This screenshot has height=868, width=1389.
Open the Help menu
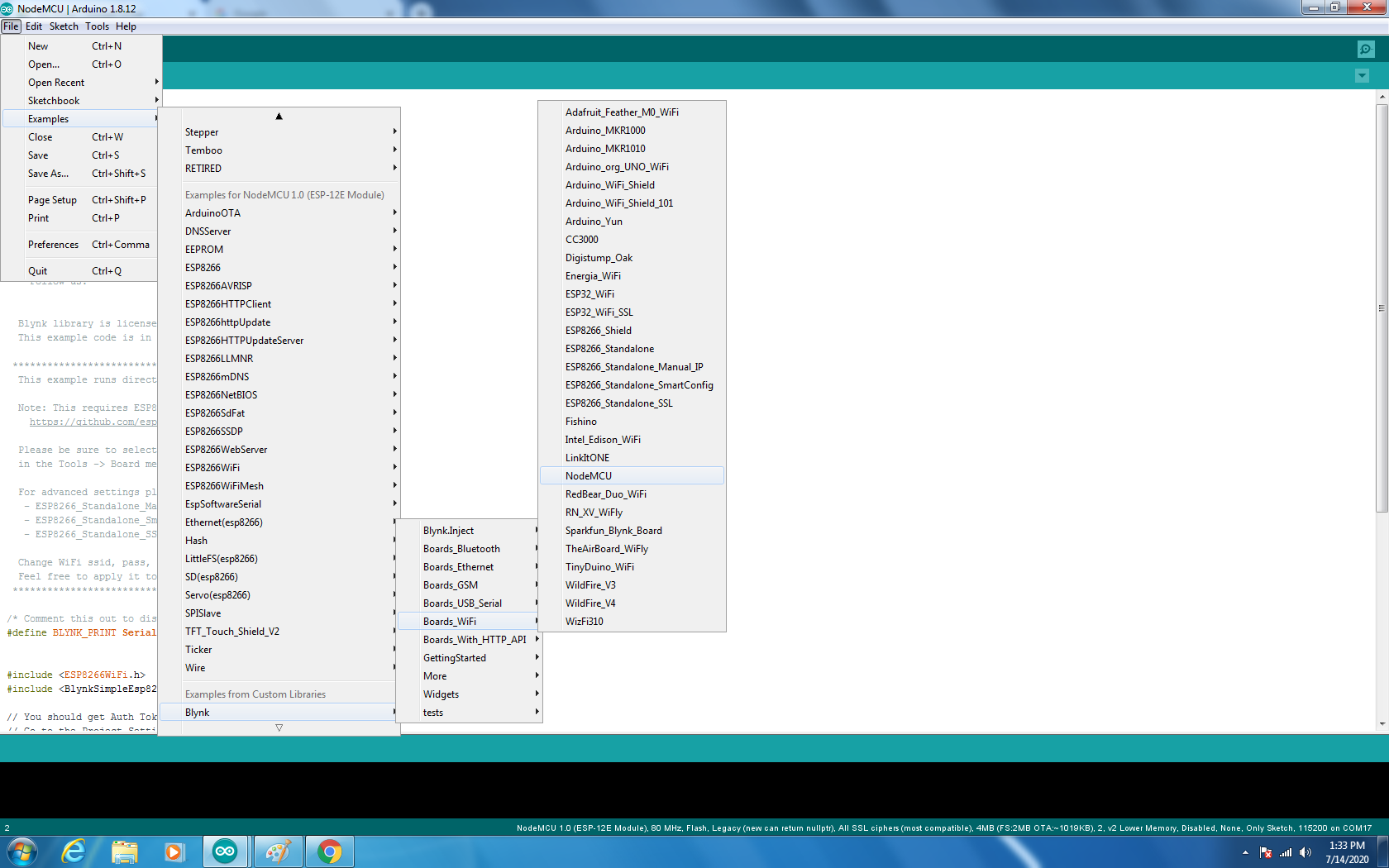coord(126,26)
